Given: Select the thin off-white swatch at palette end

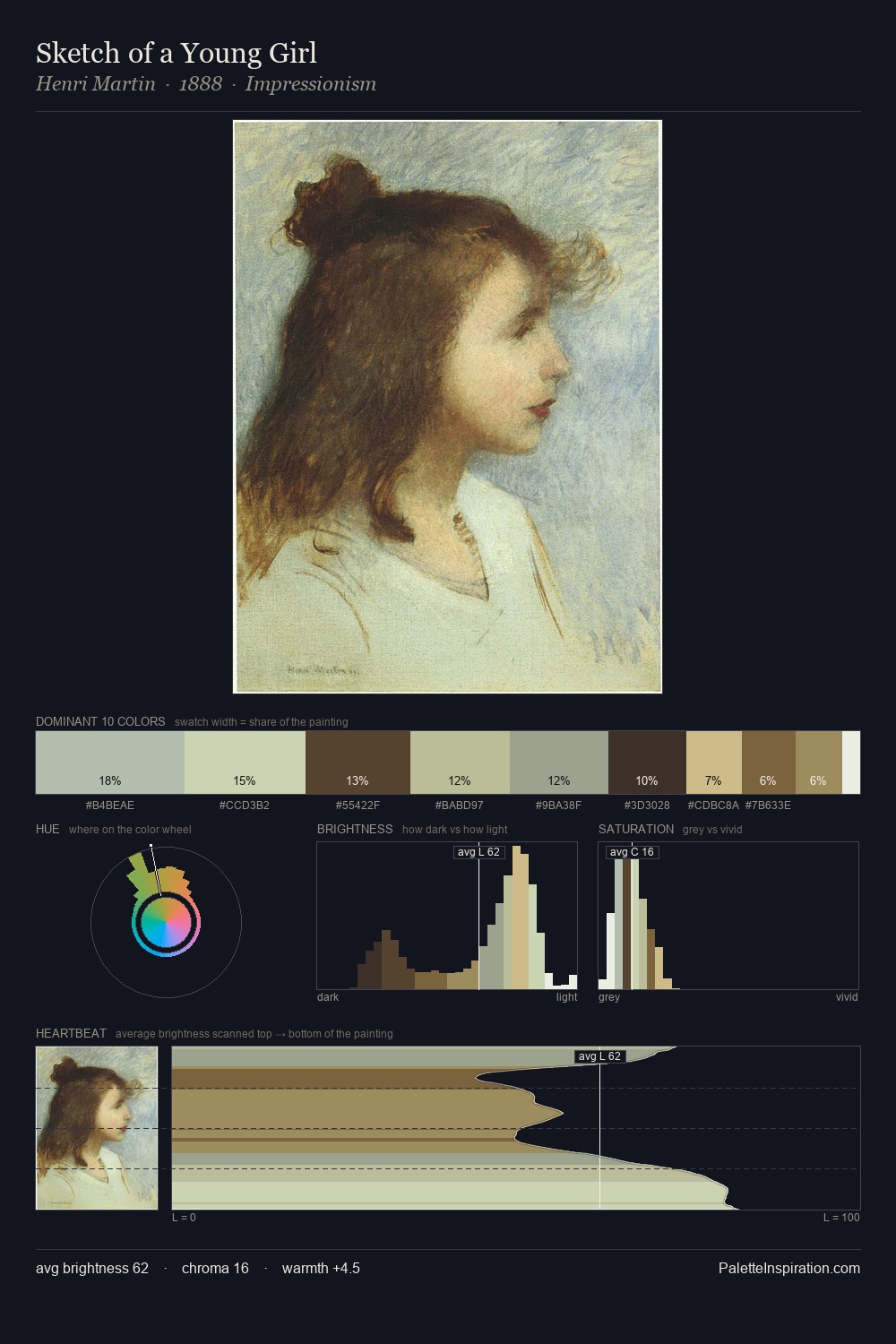Looking at the screenshot, I should 851,762.
